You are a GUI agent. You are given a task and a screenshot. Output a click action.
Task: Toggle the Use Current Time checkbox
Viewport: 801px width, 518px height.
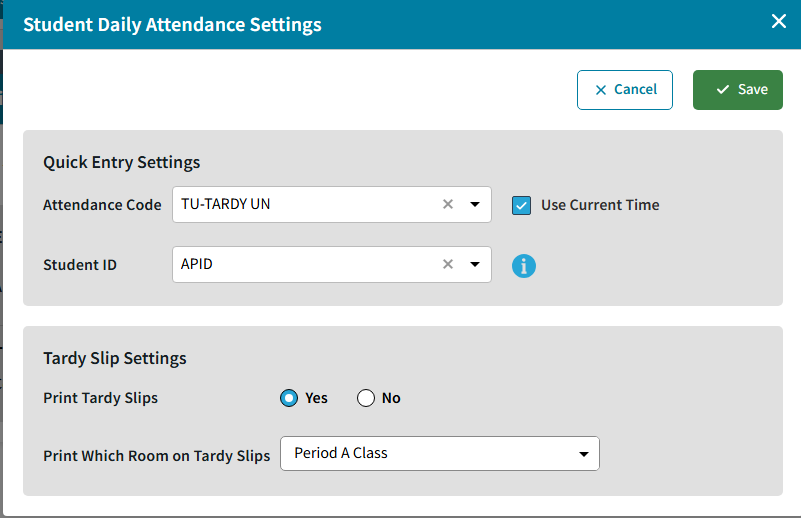[521, 205]
